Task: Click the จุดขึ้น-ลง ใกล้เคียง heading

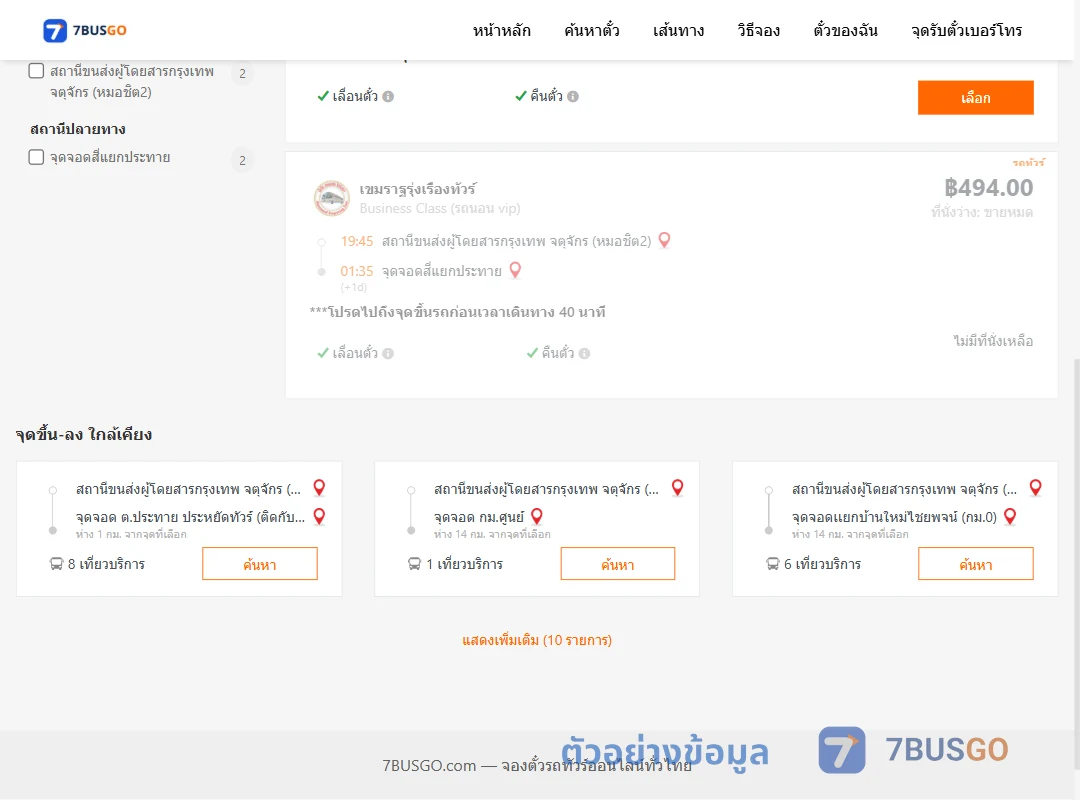Action: pyautogui.click(x=84, y=434)
